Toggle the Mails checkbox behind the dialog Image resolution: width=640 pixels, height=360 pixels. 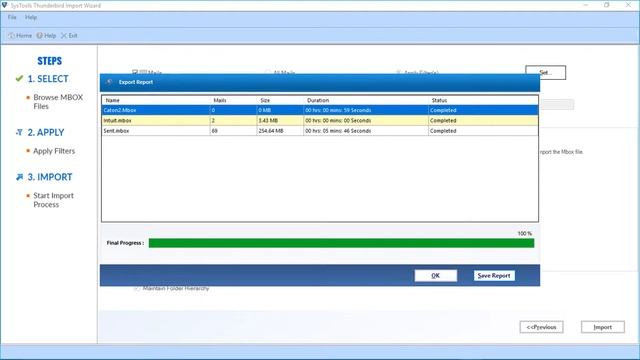click(x=135, y=72)
